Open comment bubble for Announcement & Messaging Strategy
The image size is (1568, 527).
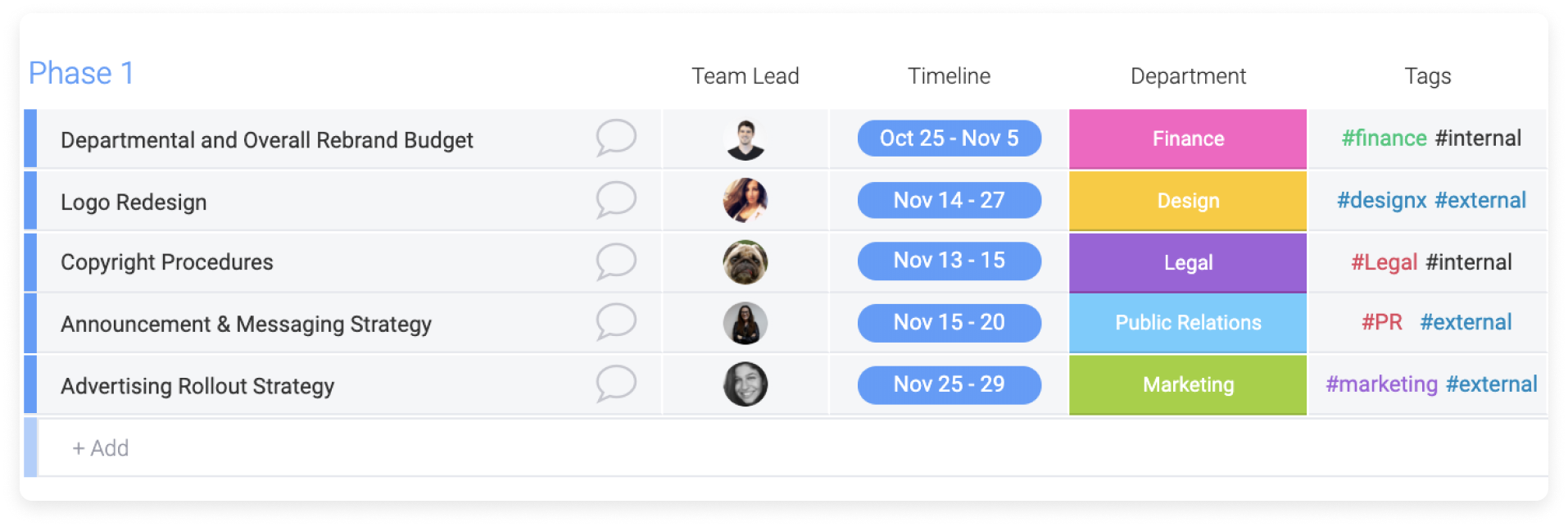pyautogui.click(x=616, y=322)
